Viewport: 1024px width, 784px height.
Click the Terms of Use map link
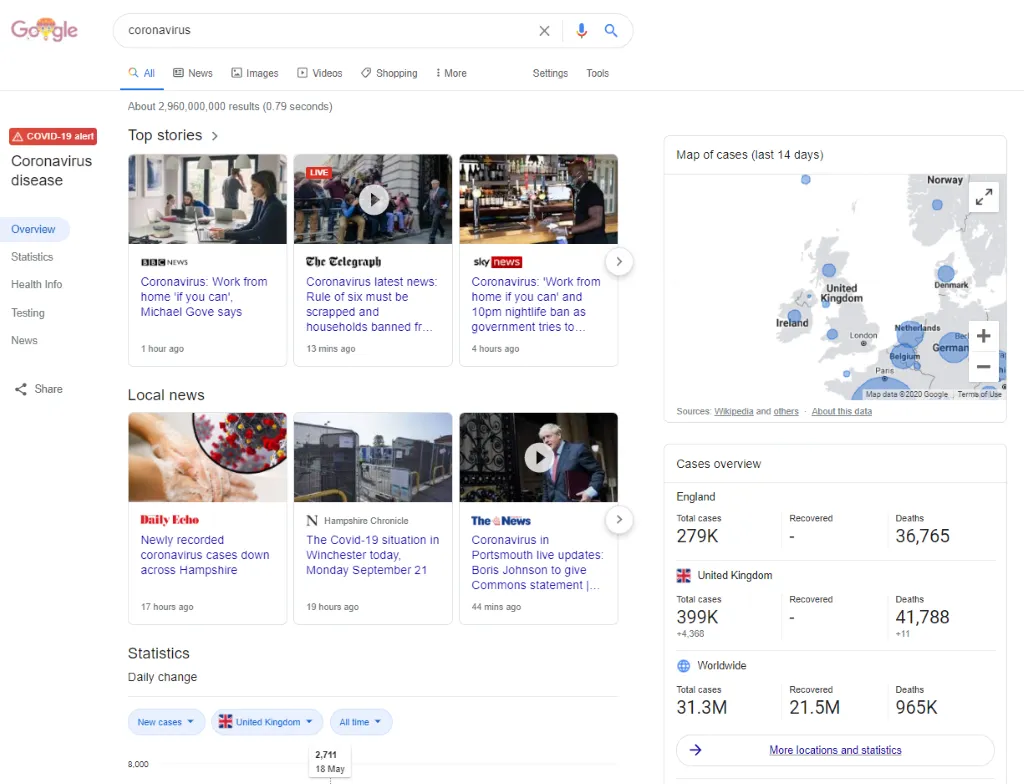pyautogui.click(x=979, y=395)
